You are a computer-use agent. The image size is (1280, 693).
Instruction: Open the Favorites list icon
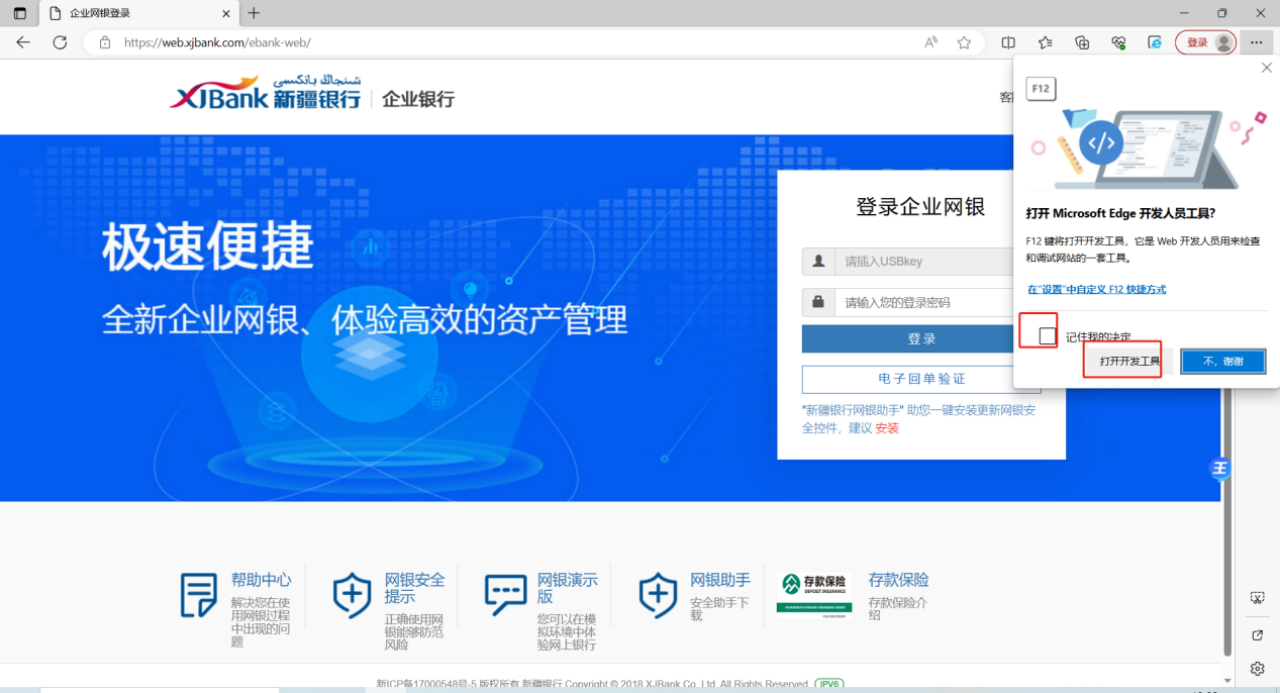pos(1045,43)
